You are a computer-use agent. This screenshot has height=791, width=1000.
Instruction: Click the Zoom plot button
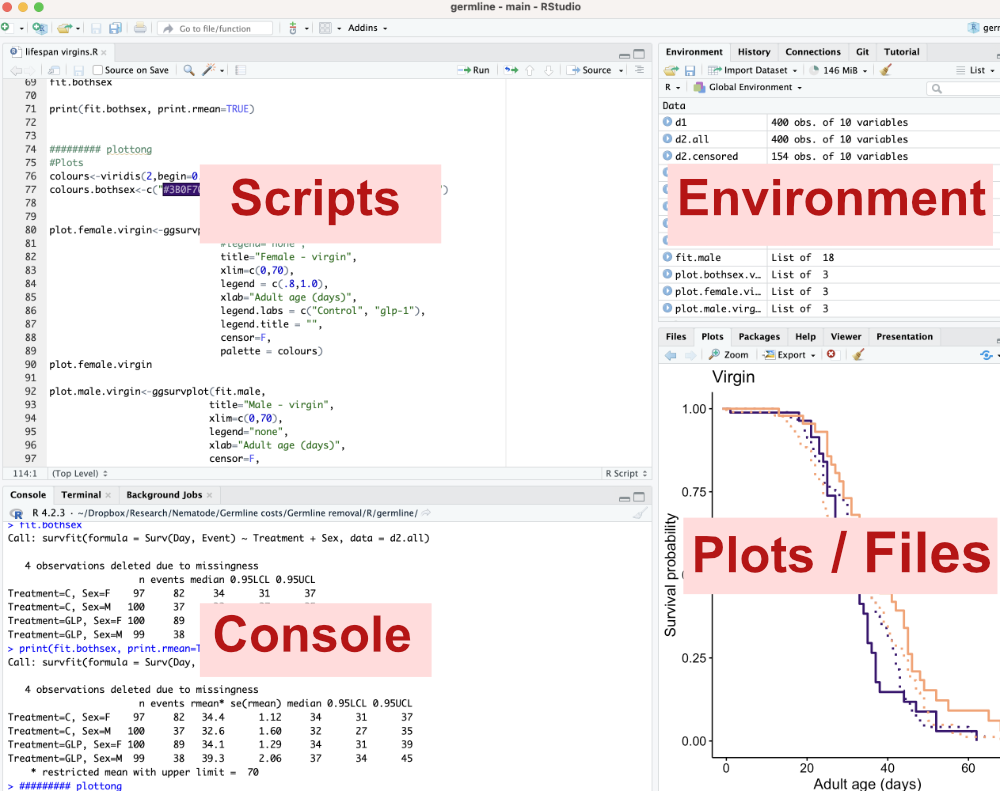tap(729, 355)
